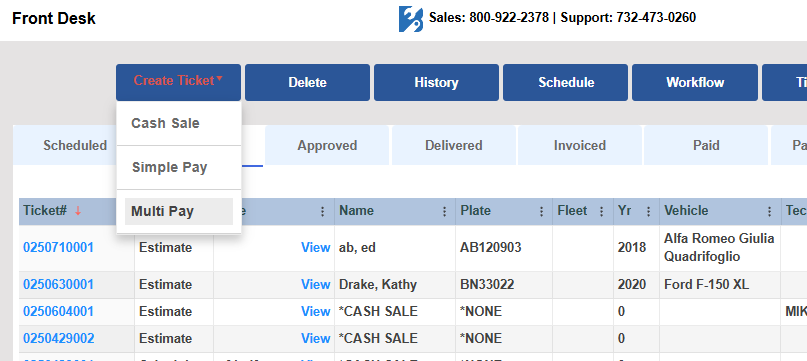Open Name column options menu
The width and height of the screenshot is (807, 361).
(x=445, y=212)
